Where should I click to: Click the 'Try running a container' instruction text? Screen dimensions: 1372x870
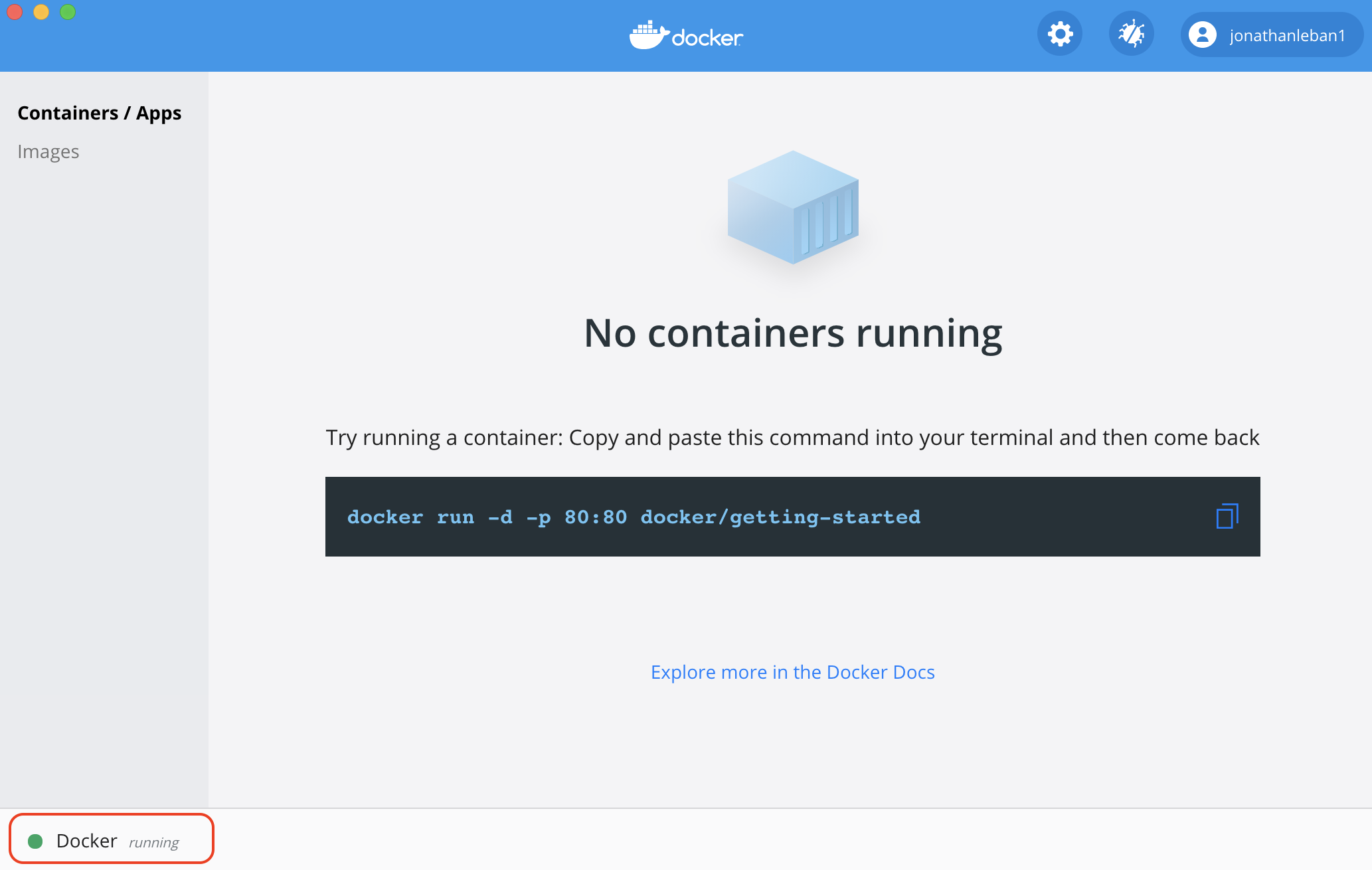click(792, 438)
